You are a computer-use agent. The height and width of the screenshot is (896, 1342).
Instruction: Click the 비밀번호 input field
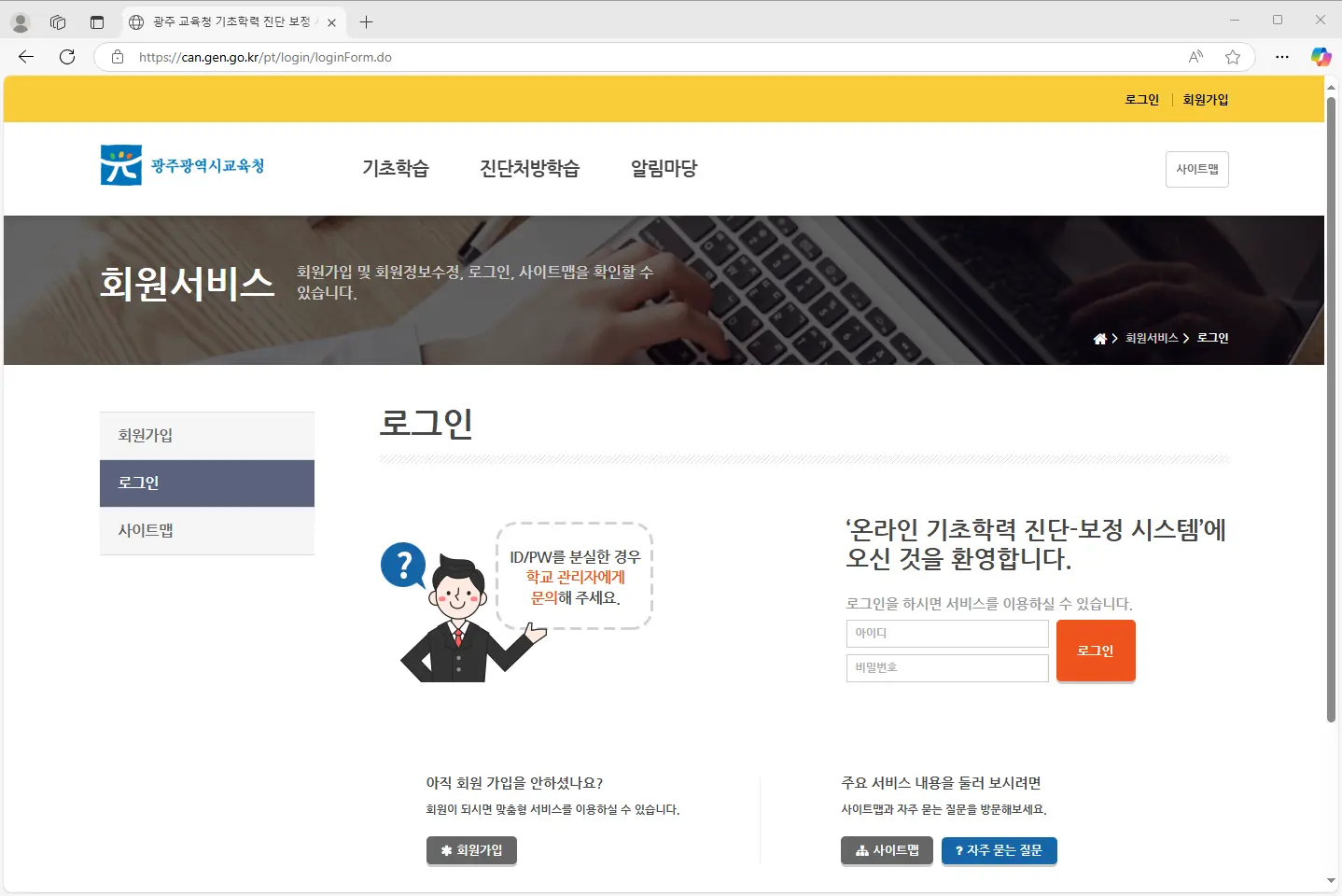(x=946, y=667)
